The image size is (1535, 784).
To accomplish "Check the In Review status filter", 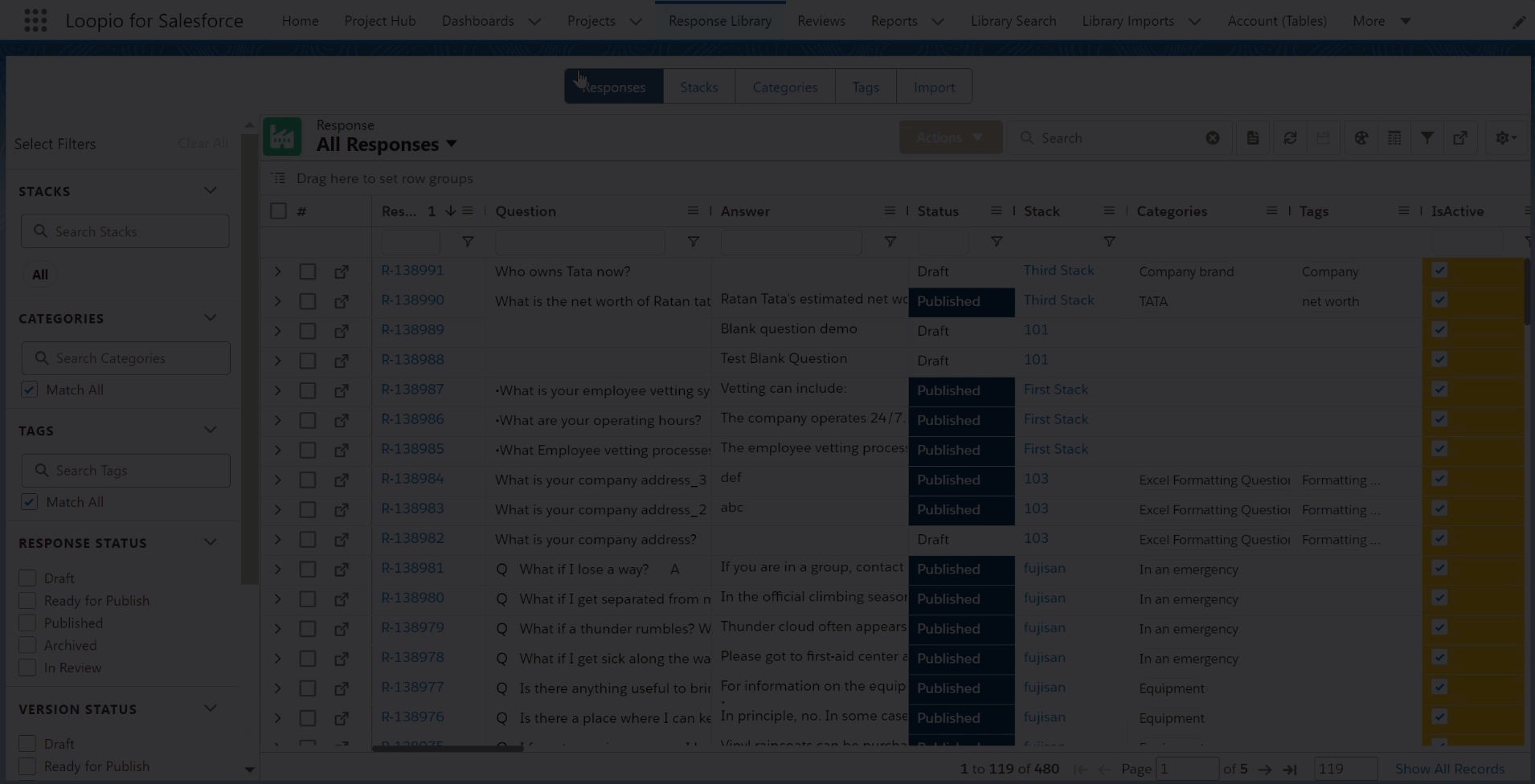I will click(x=27, y=668).
